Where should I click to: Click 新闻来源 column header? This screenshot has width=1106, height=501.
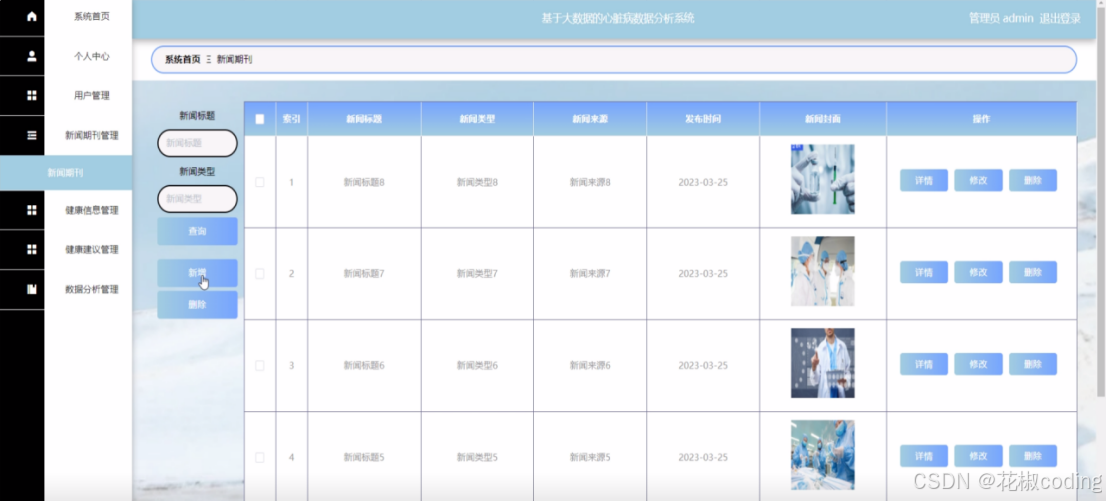point(590,119)
